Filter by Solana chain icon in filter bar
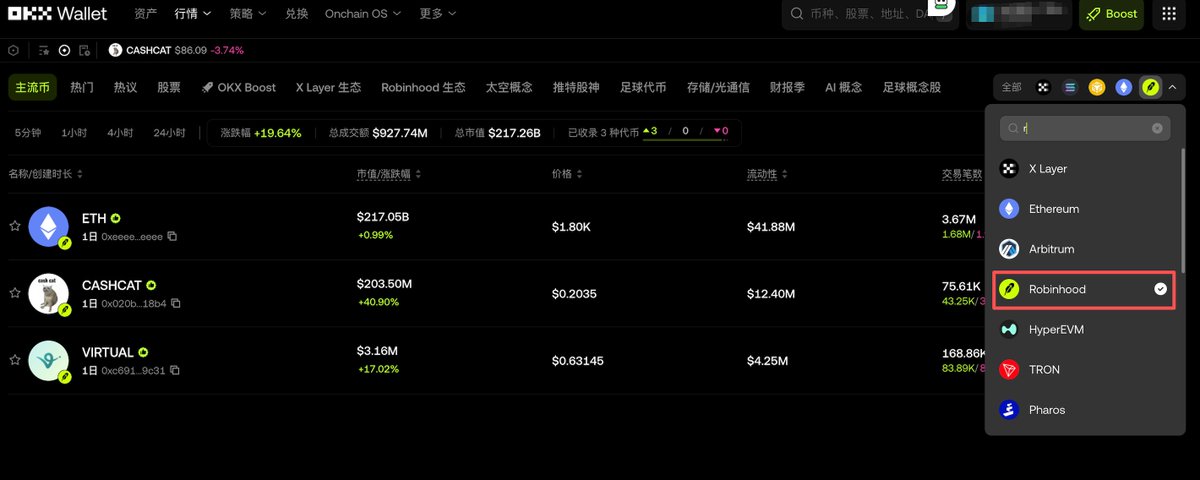This screenshot has height=480, width=1200. (x=1070, y=87)
